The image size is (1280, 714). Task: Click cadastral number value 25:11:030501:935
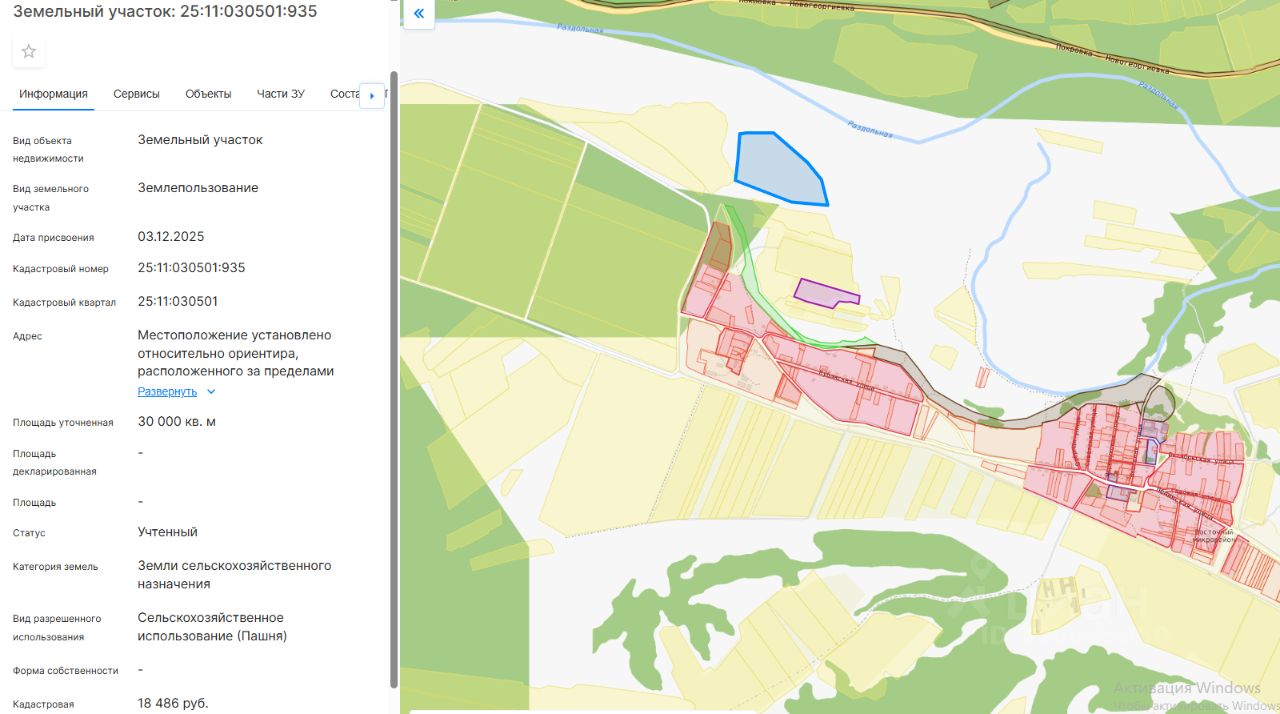tap(191, 268)
